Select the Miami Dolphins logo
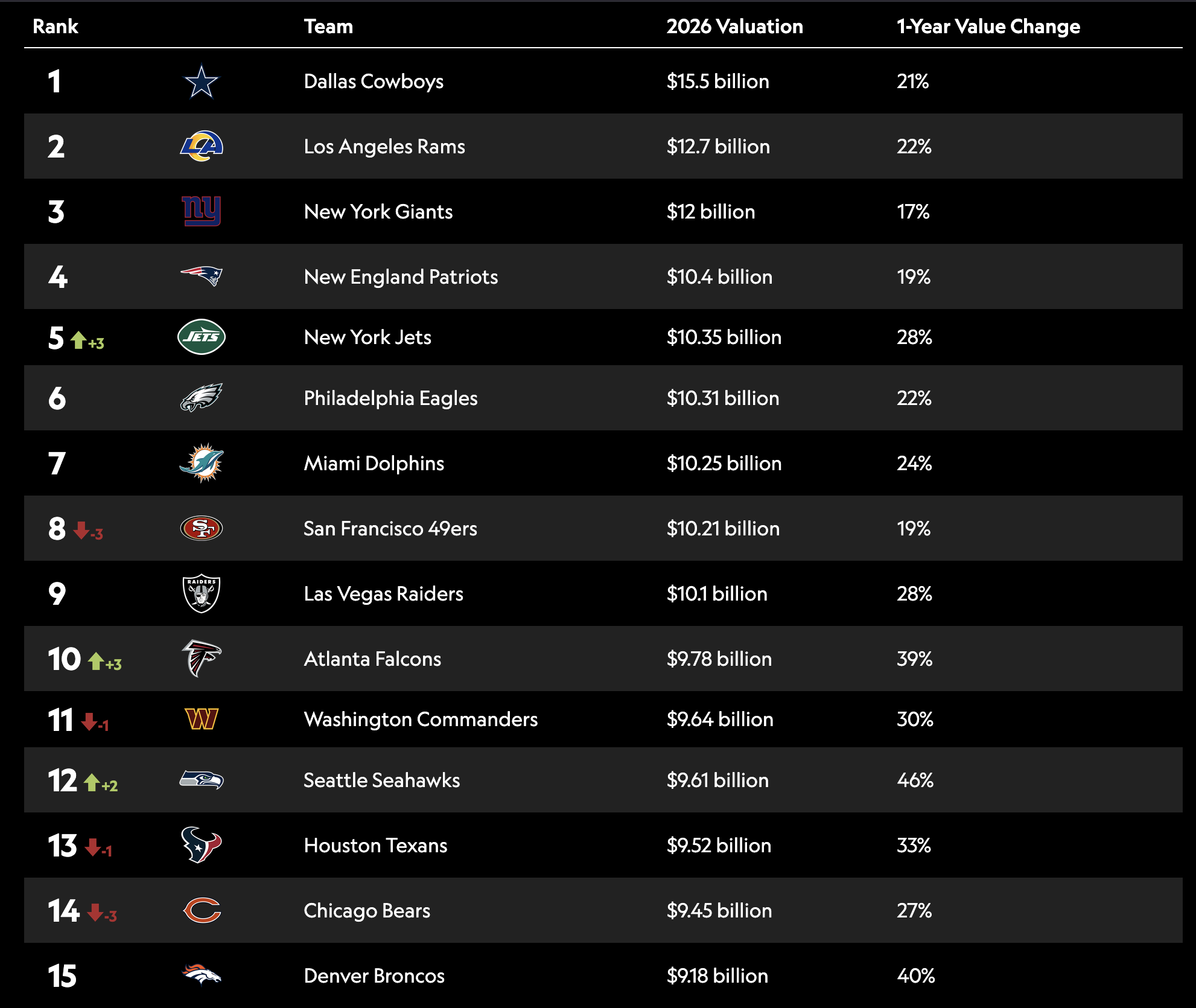 pos(202,463)
